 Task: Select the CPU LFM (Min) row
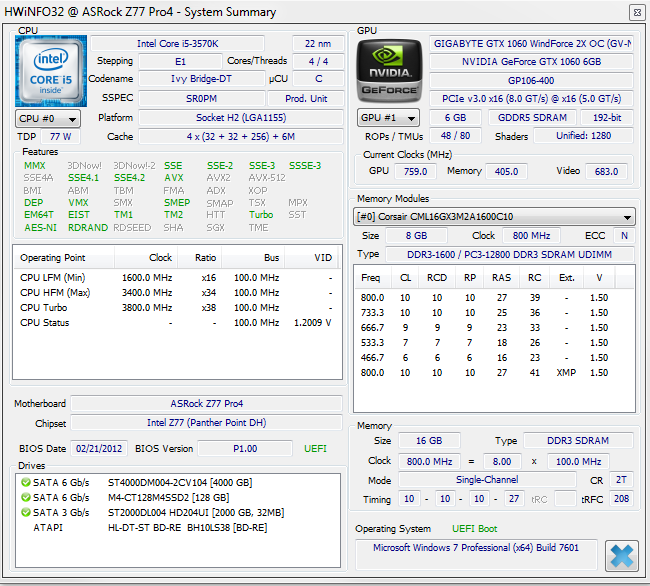pos(177,278)
